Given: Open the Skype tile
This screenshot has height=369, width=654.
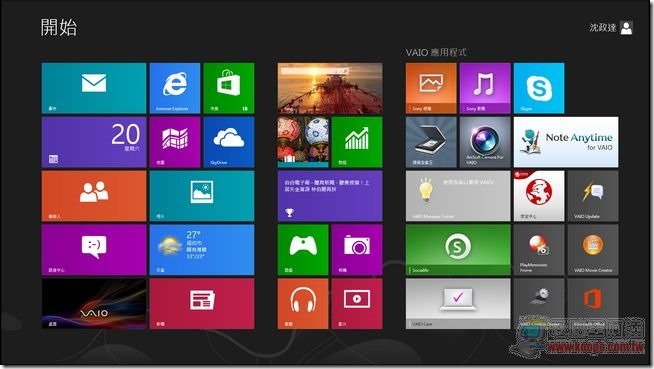Looking at the screenshot, I should click(539, 88).
